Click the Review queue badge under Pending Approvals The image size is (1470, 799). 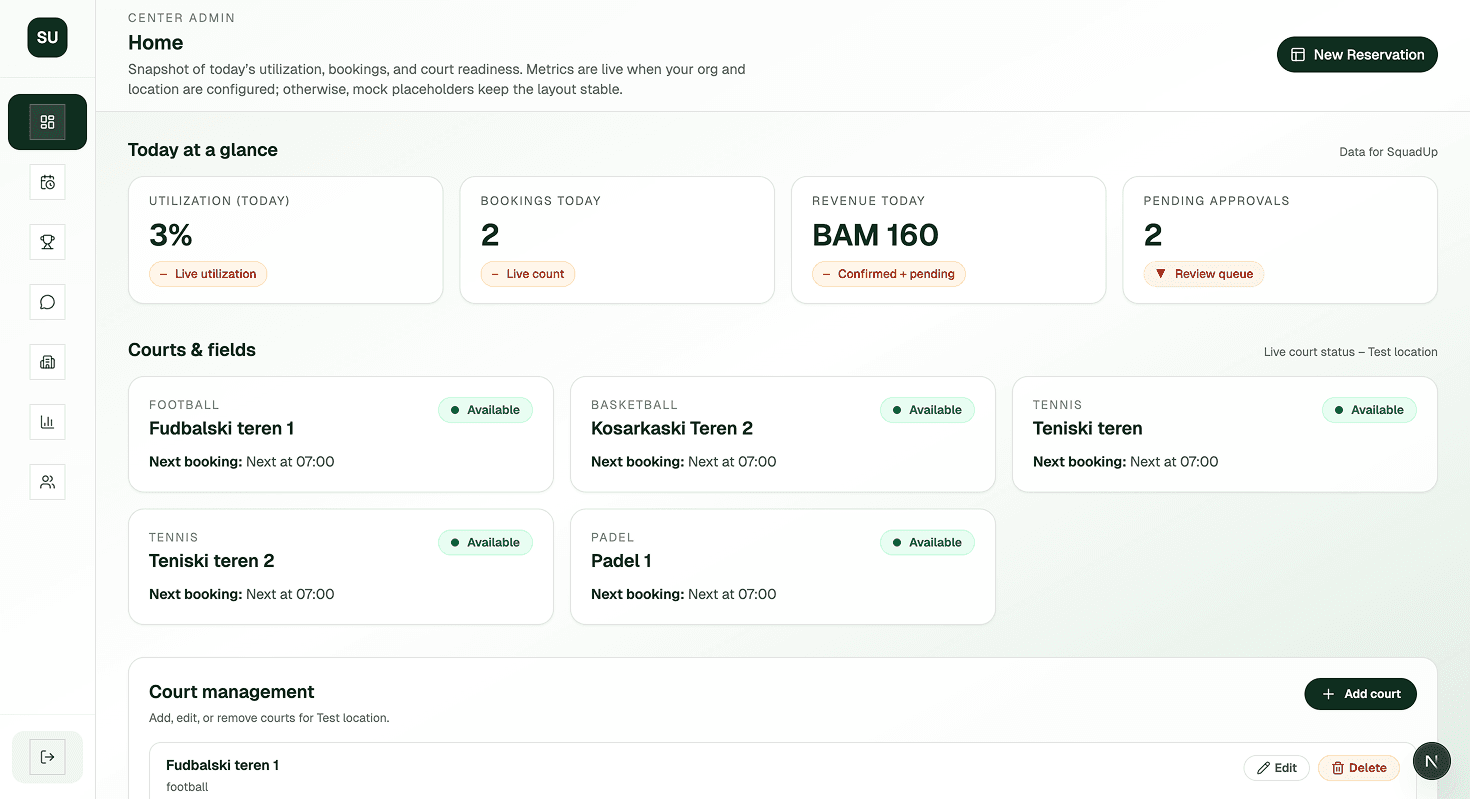(1204, 273)
